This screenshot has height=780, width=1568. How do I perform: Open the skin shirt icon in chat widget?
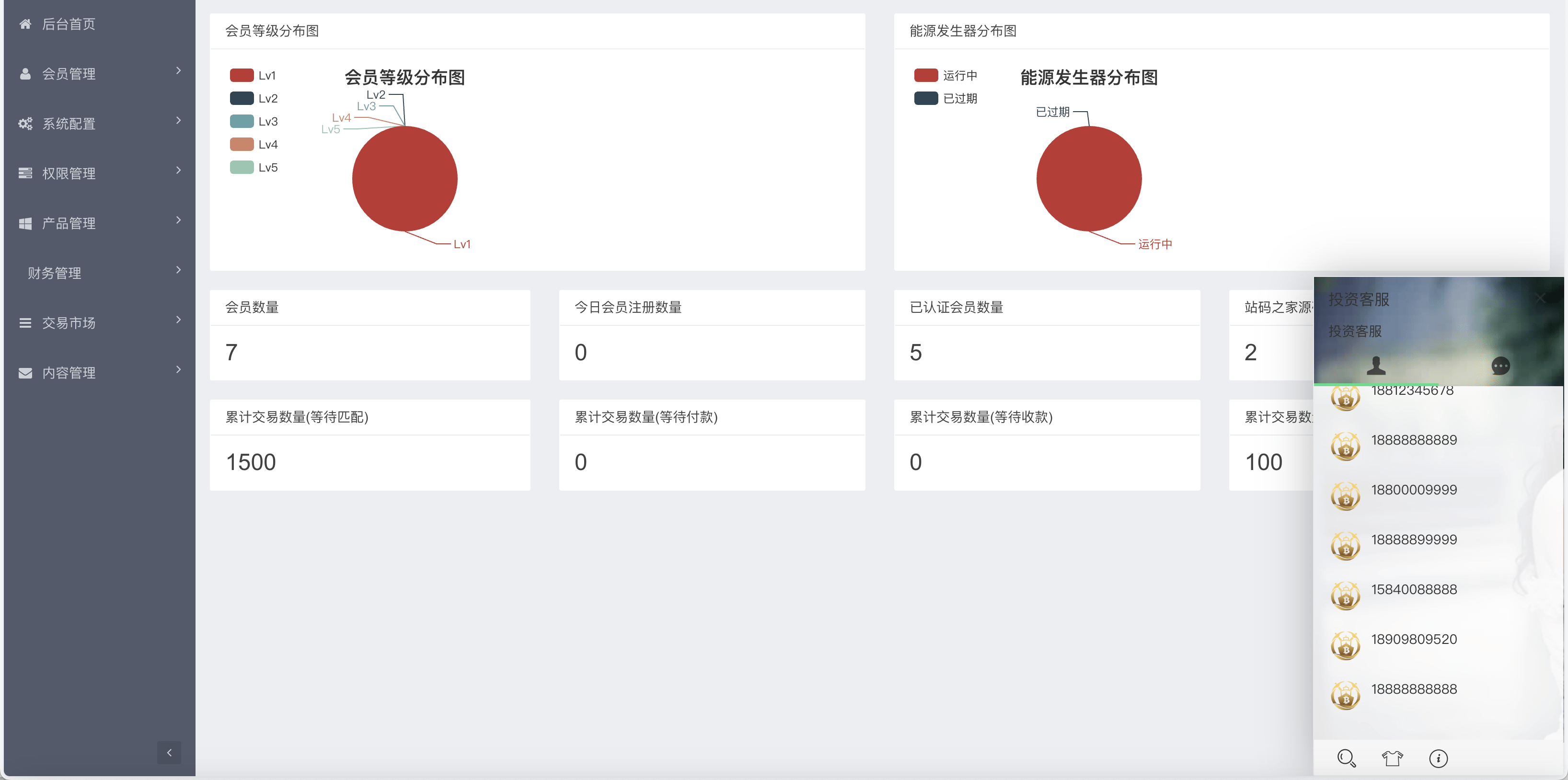tap(1392, 758)
